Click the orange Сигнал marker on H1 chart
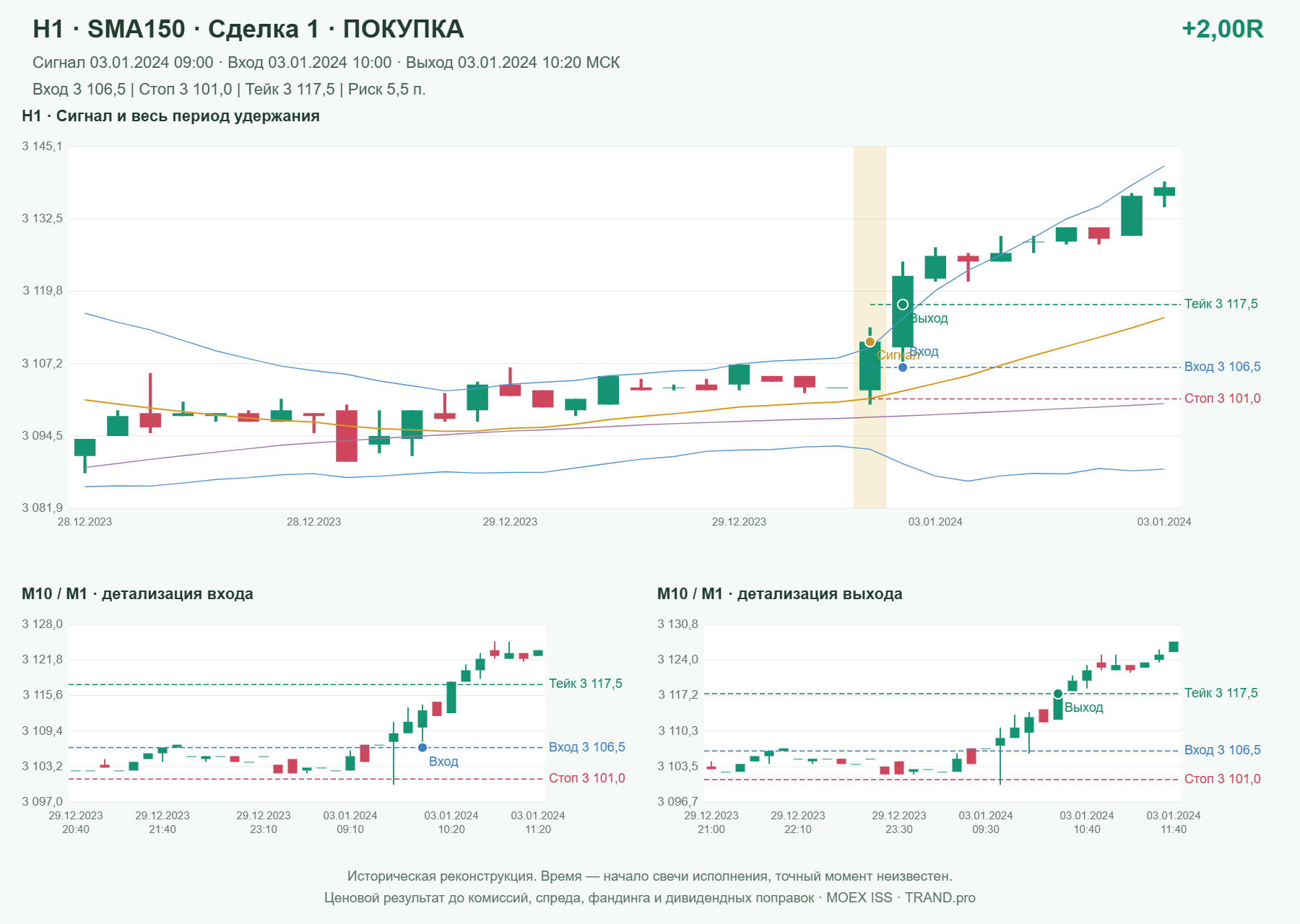The image size is (1300, 924). (870, 341)
